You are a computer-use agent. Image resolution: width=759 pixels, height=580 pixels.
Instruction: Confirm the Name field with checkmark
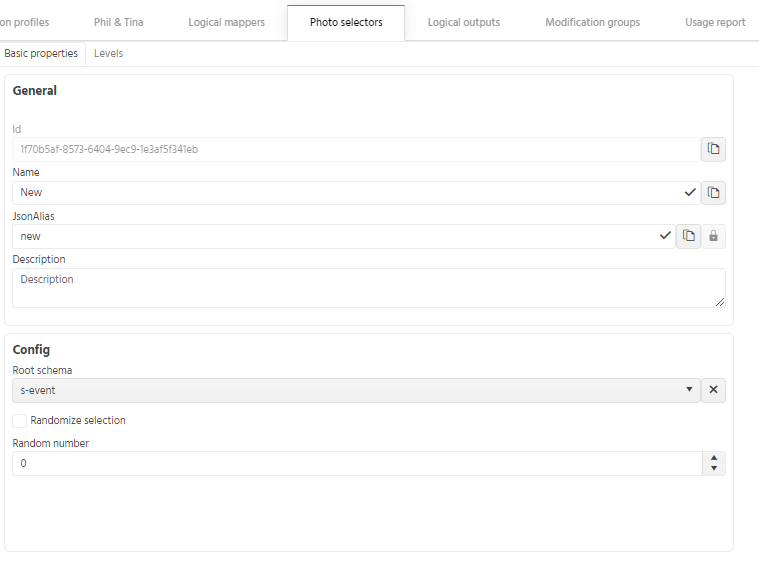tap(690, 193)
